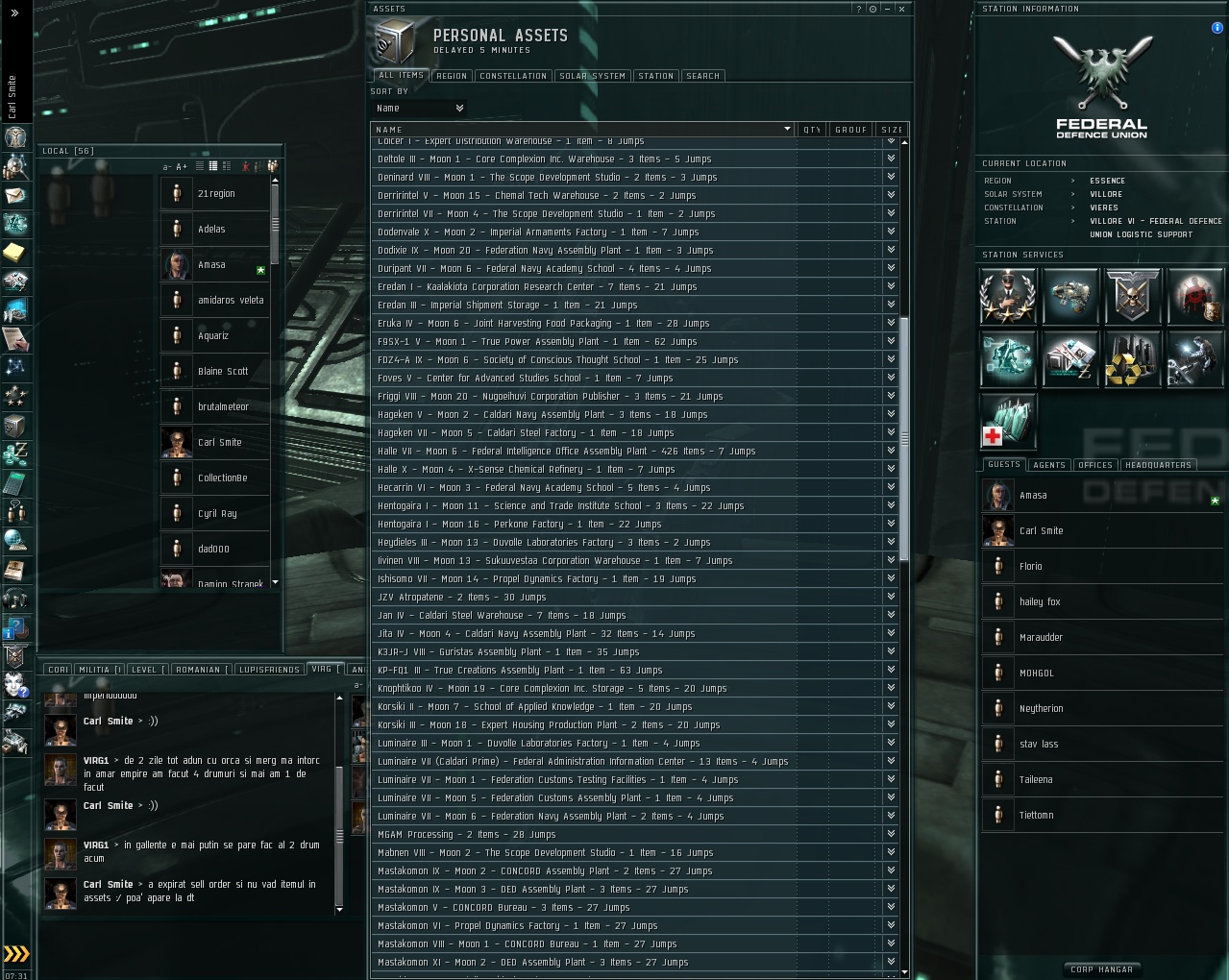
Task: Open the Sort By Name dropdown
Action: coord(420,109)
